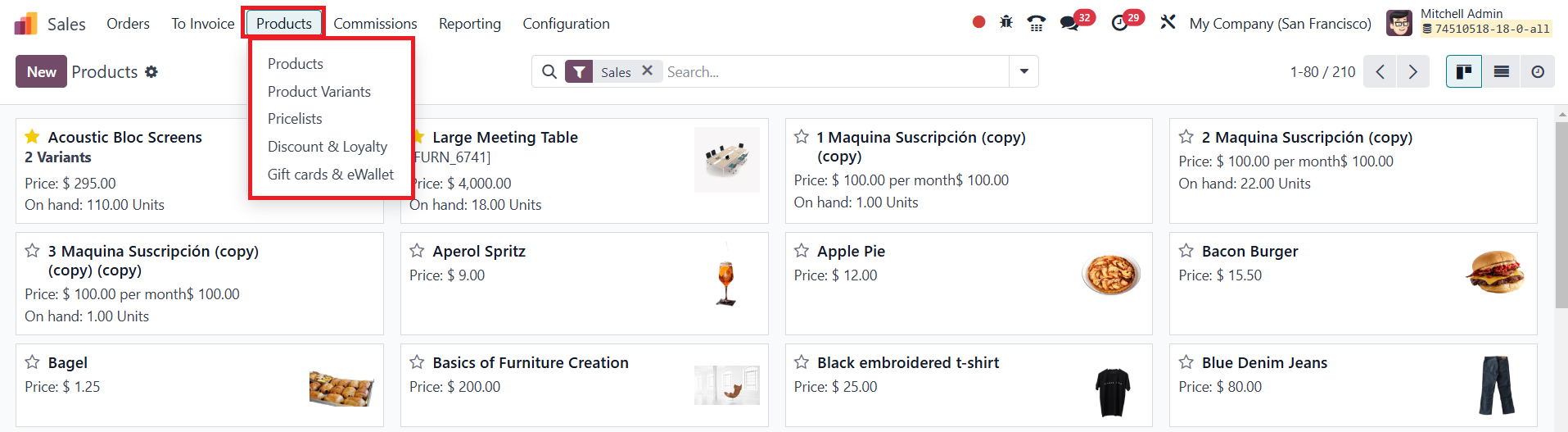Go to the next page of products
Screen dimensions: 1568x432
pos(1412,72)
